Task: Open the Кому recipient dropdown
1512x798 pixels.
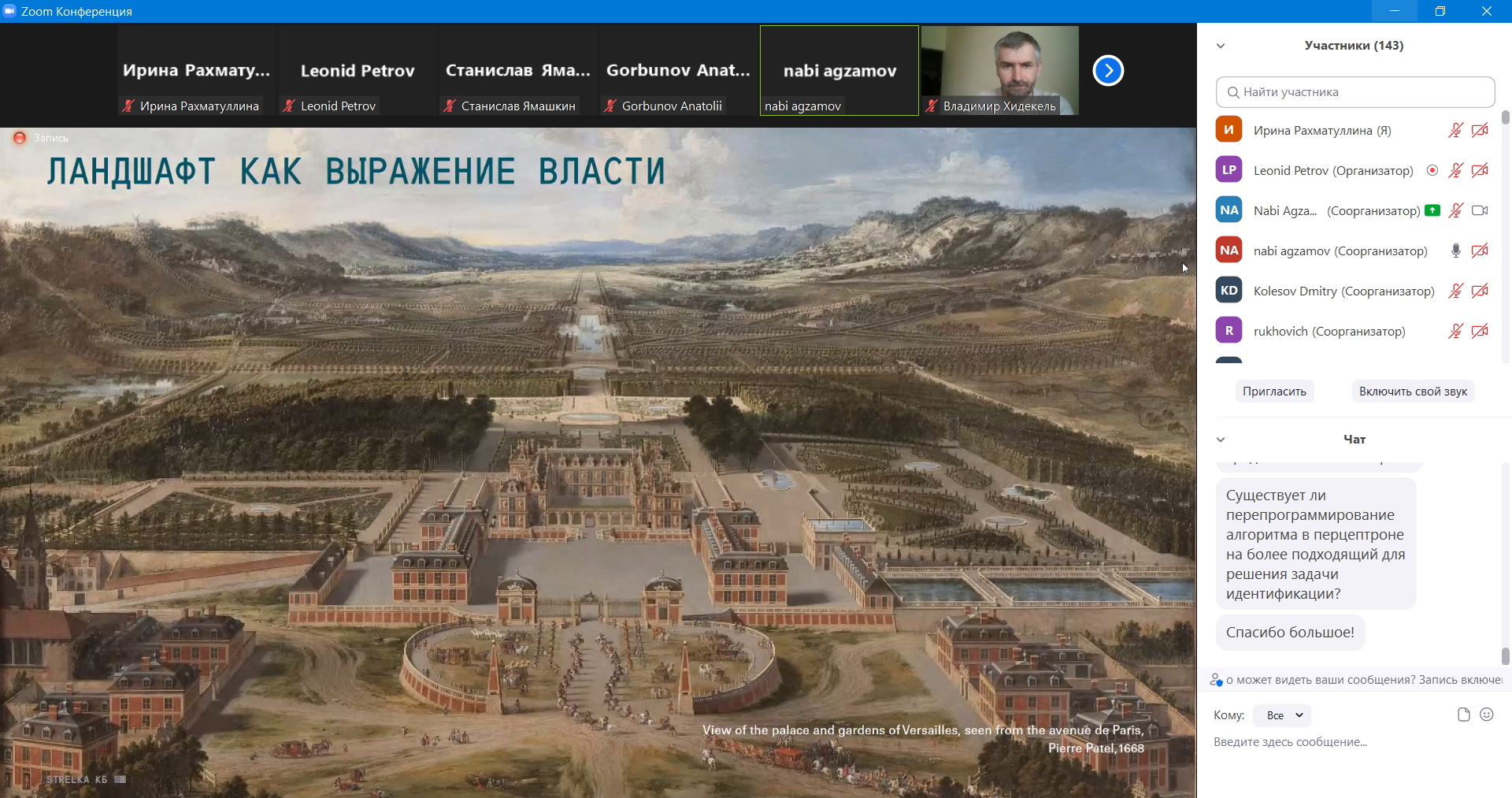Action: point(1282,715)
